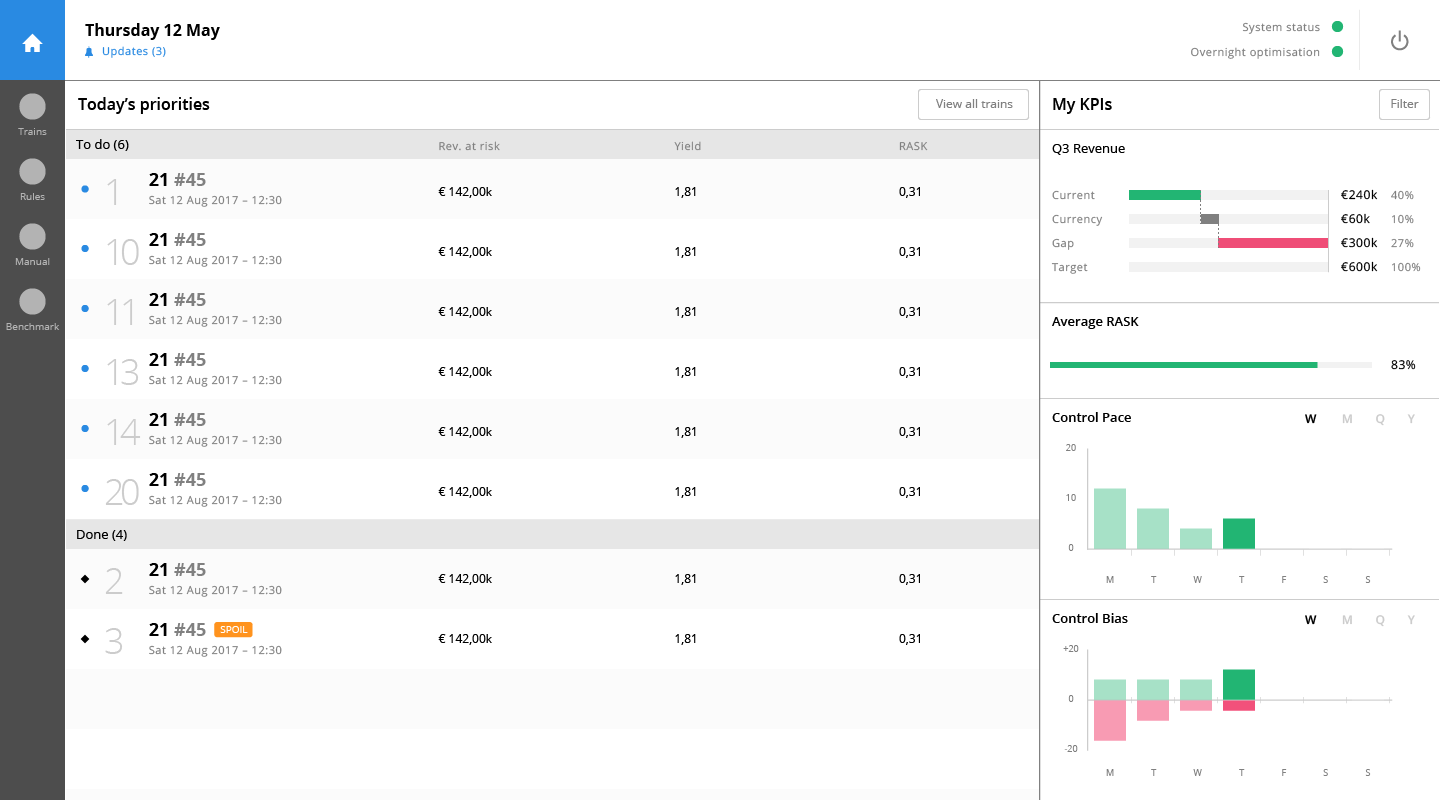The width and height of the screenshot is (1440, 800).
Task: Click the SPOIL tag on row 3
Action: [x=233, y=630]
